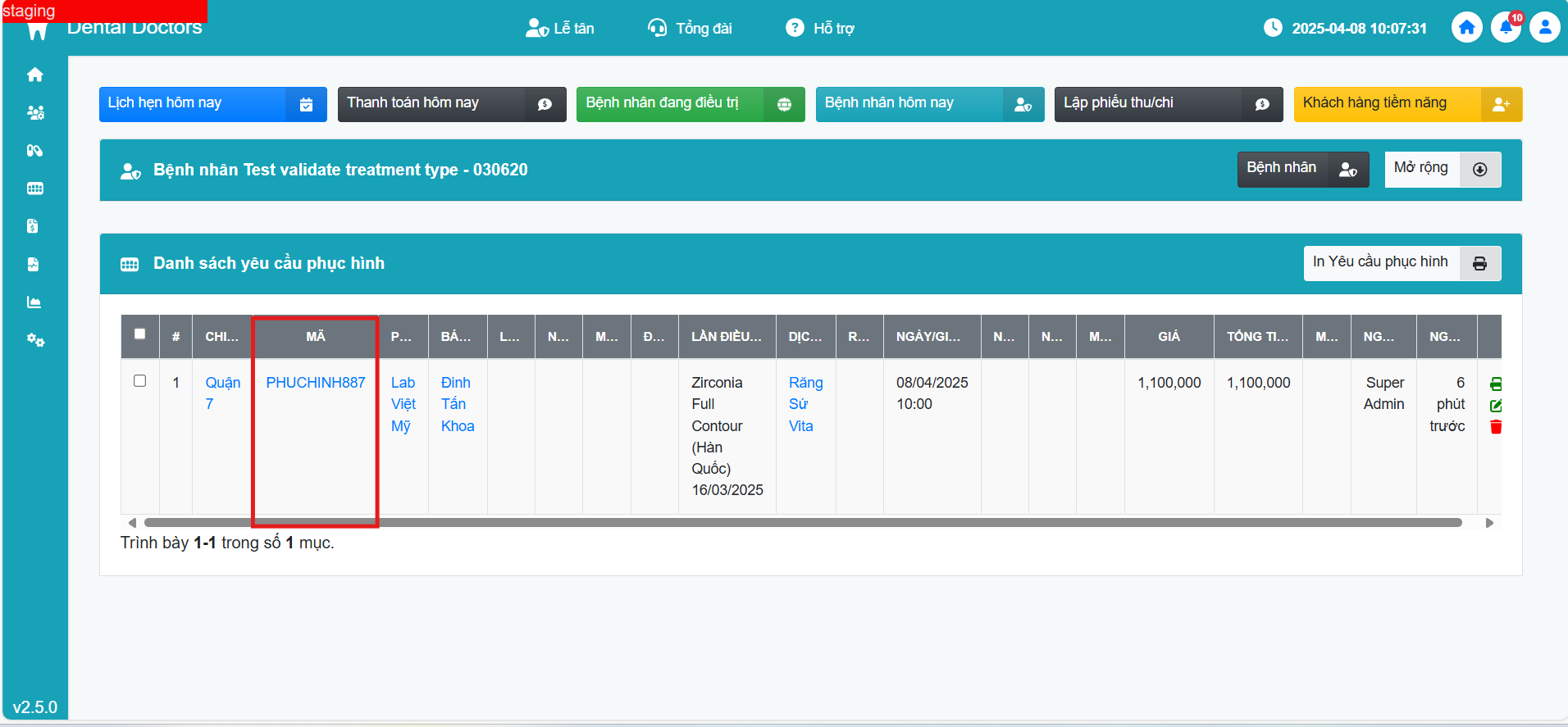Open notifications bell with badge 10
The width and height of the screenshot is (1568, 727).
point(1506,28)
